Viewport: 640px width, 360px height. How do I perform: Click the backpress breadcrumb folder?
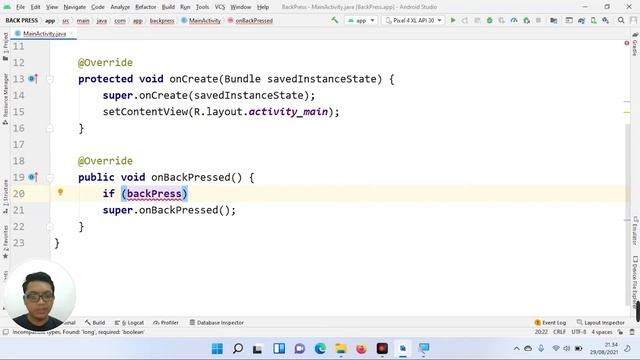click(x=162, y=20)
